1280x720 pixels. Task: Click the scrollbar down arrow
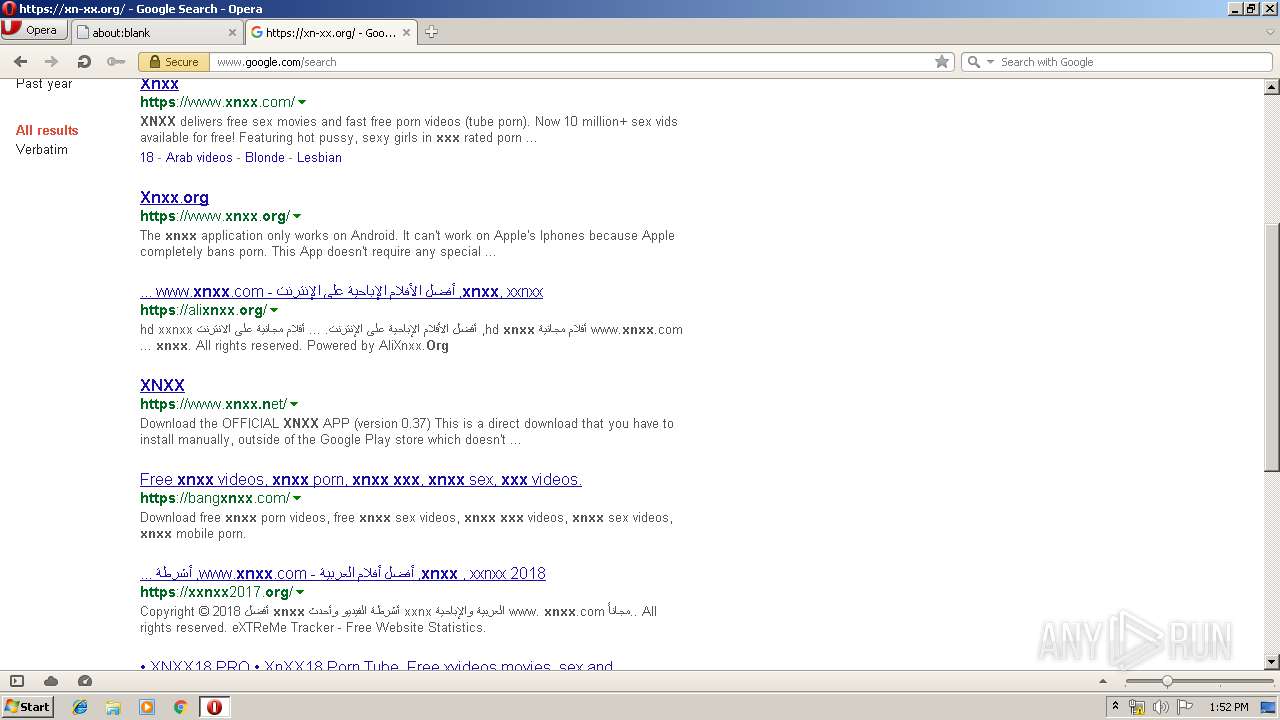1272,661
